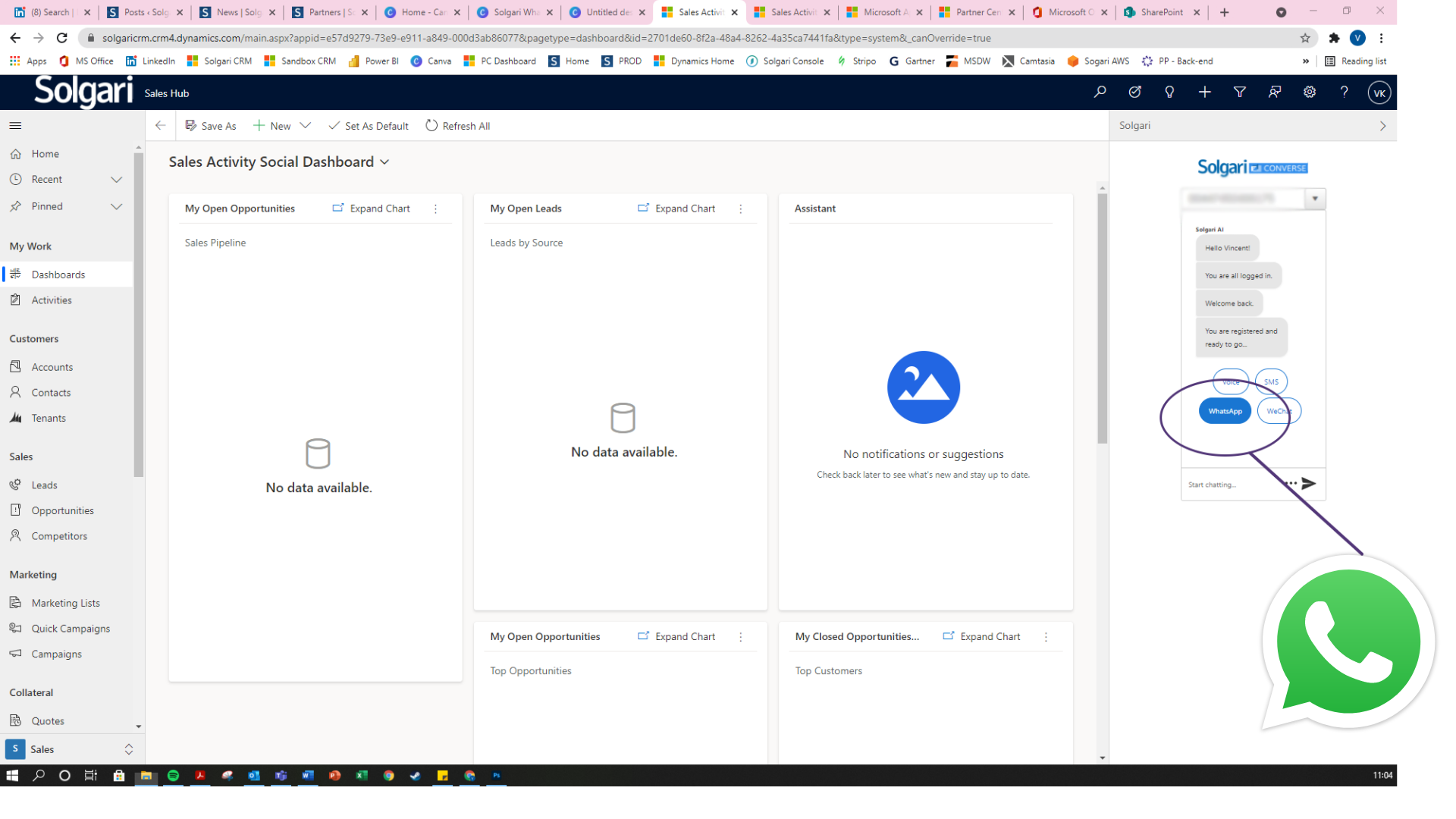Open Excel from the taskbar
Viewport: 1456px width, 819px height.
(x=362, y=776)
